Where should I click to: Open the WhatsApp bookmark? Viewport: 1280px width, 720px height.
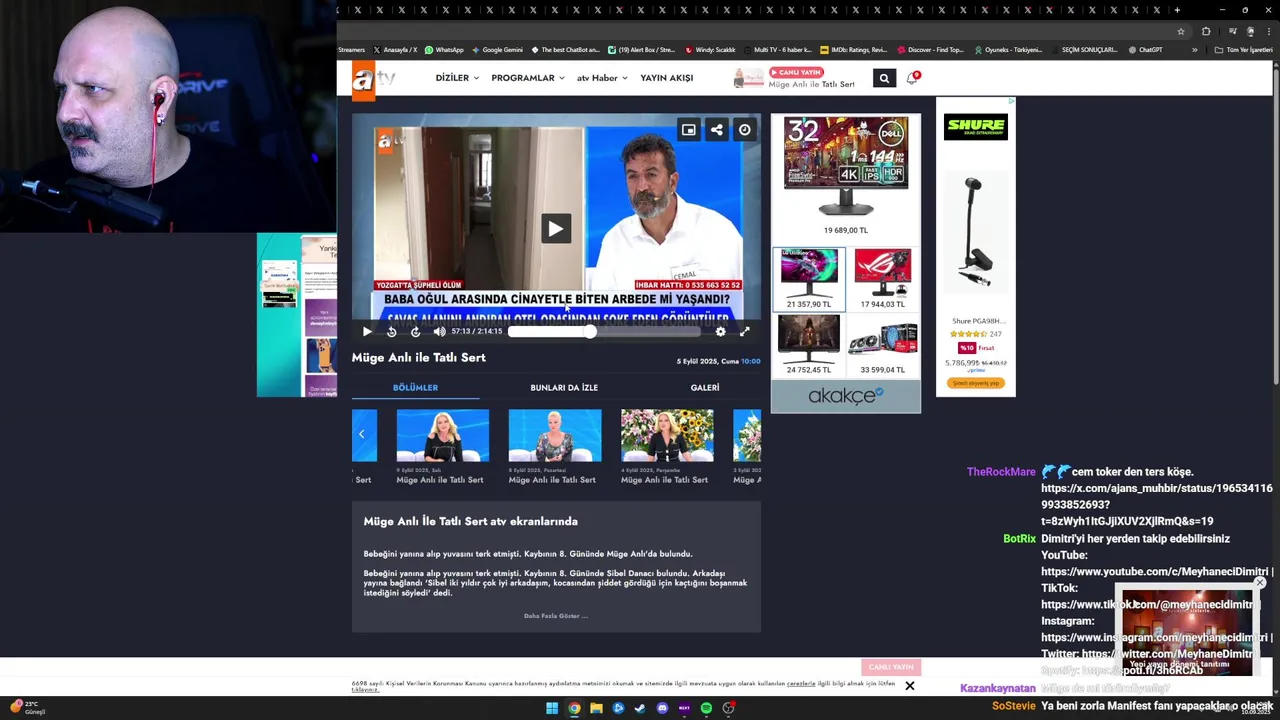tap(444, 50)
